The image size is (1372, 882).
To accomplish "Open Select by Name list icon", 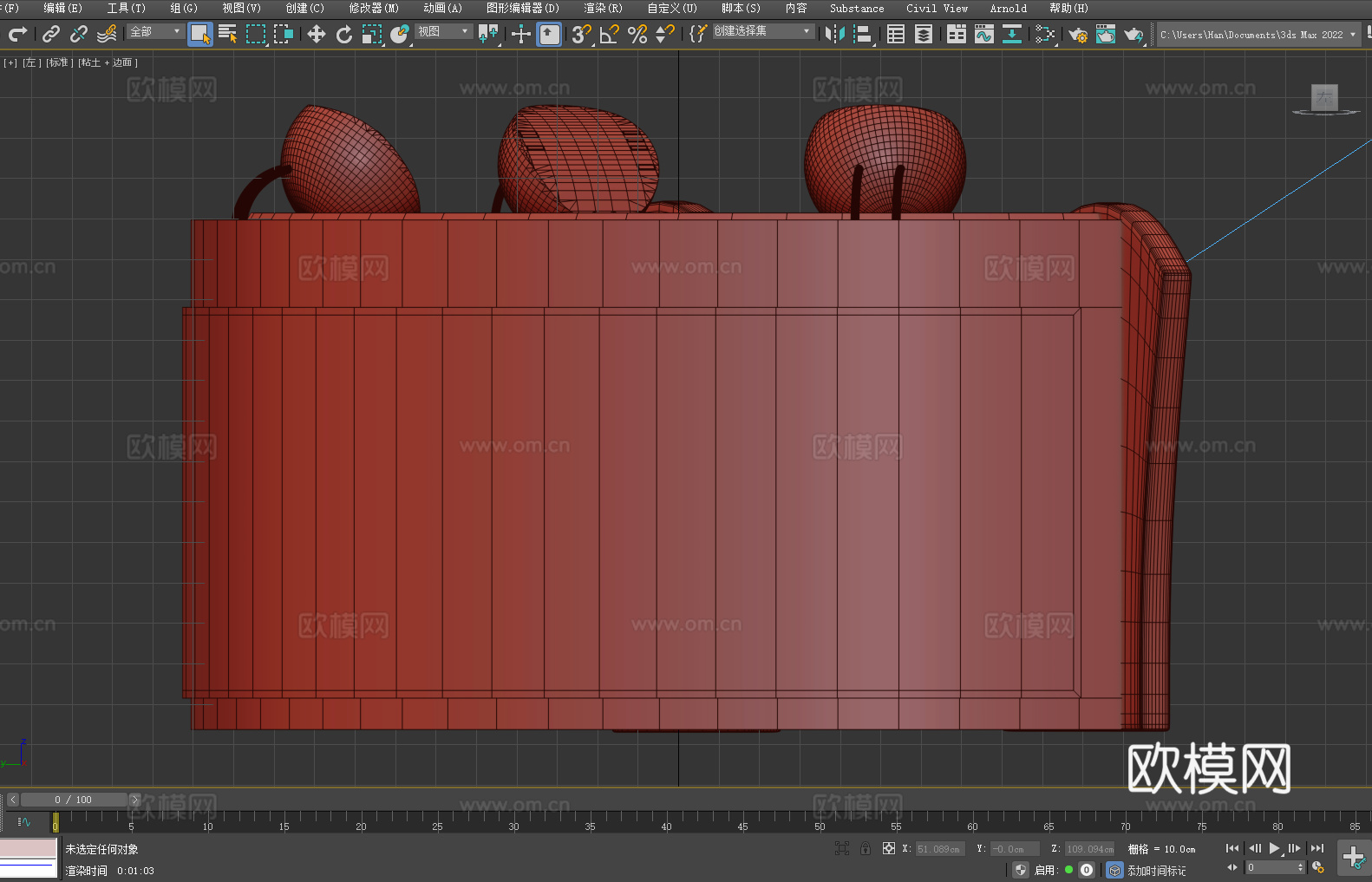I will (228, 34).
